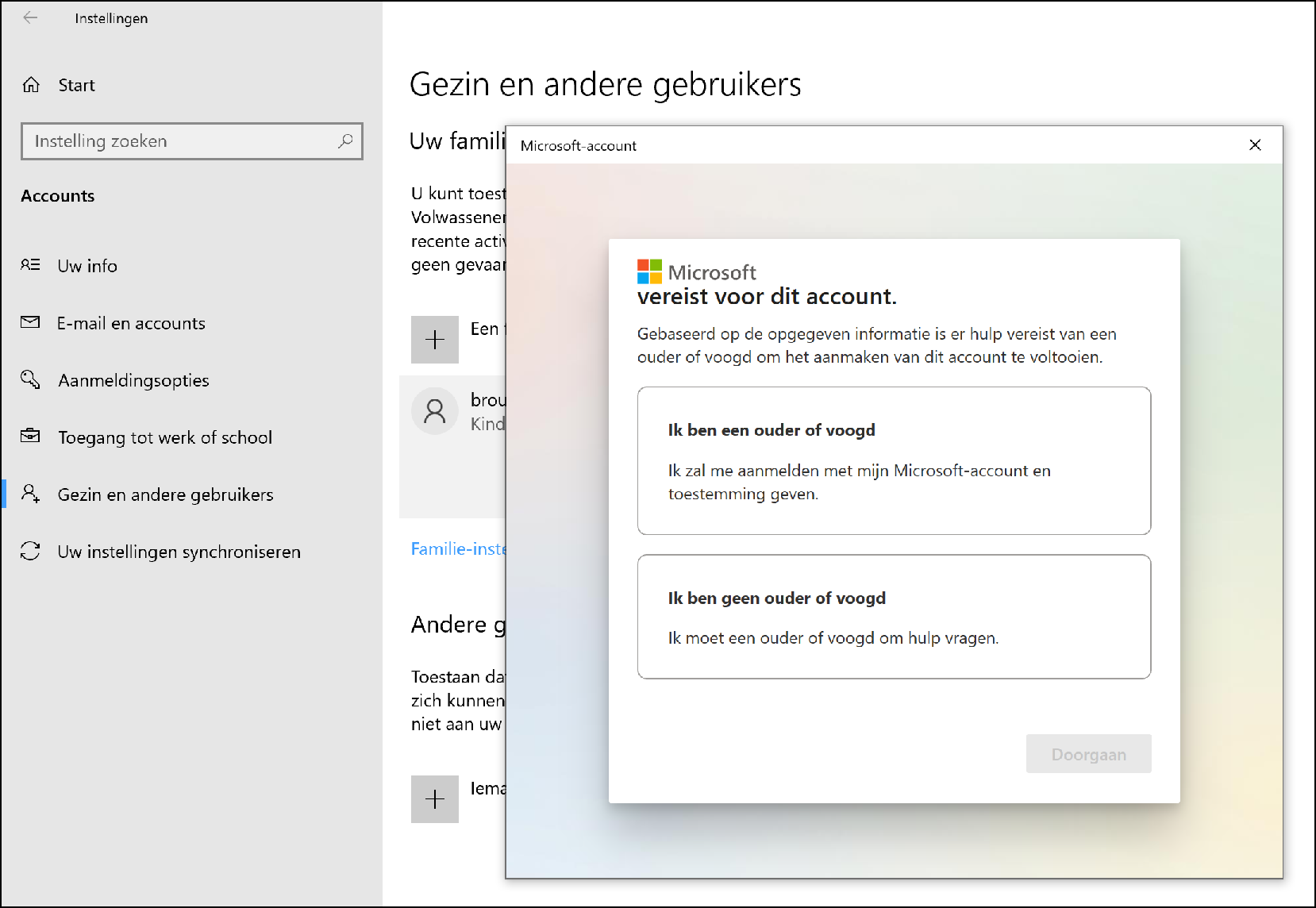Click the 'Start' label in sidebar
1316x908 pixels.
coord(76,85)
